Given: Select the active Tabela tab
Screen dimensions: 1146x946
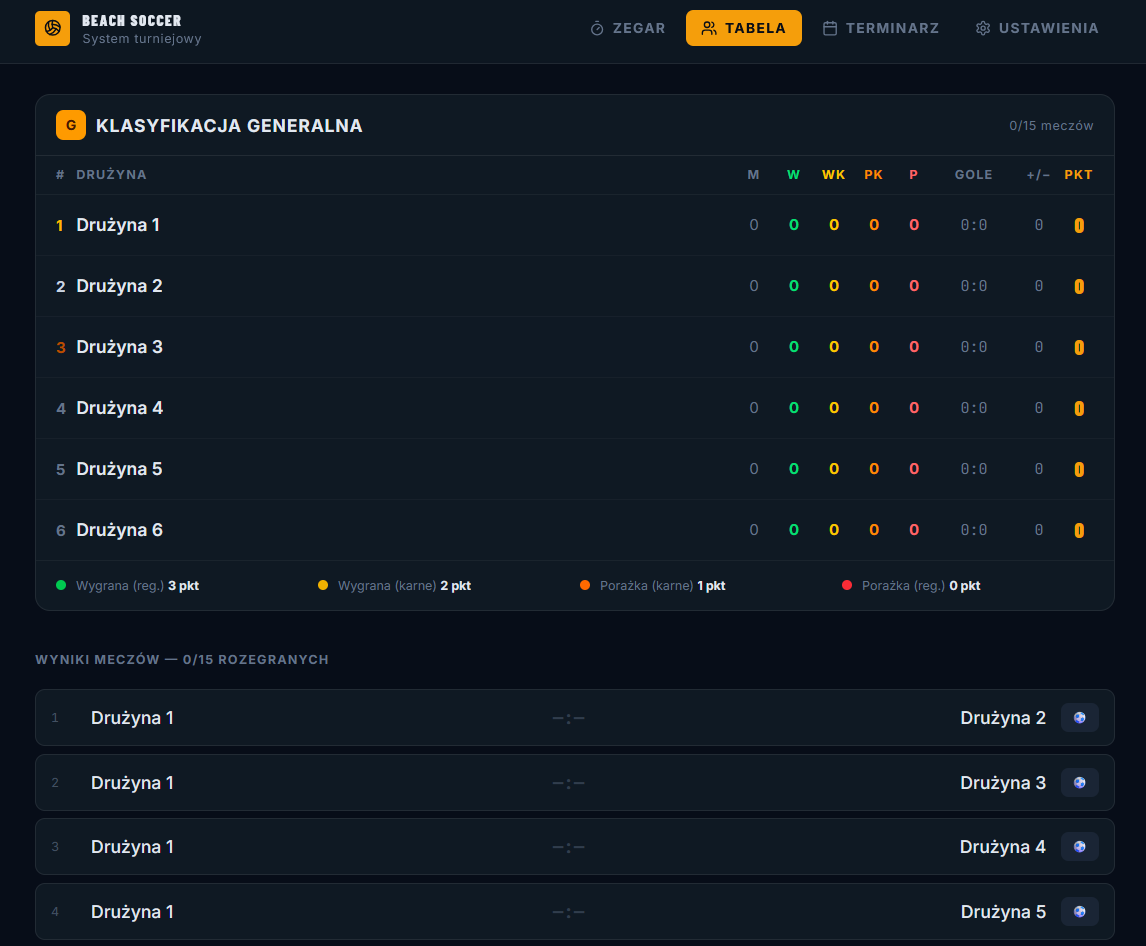Looking at the screenshot, I should coord(743,29).
